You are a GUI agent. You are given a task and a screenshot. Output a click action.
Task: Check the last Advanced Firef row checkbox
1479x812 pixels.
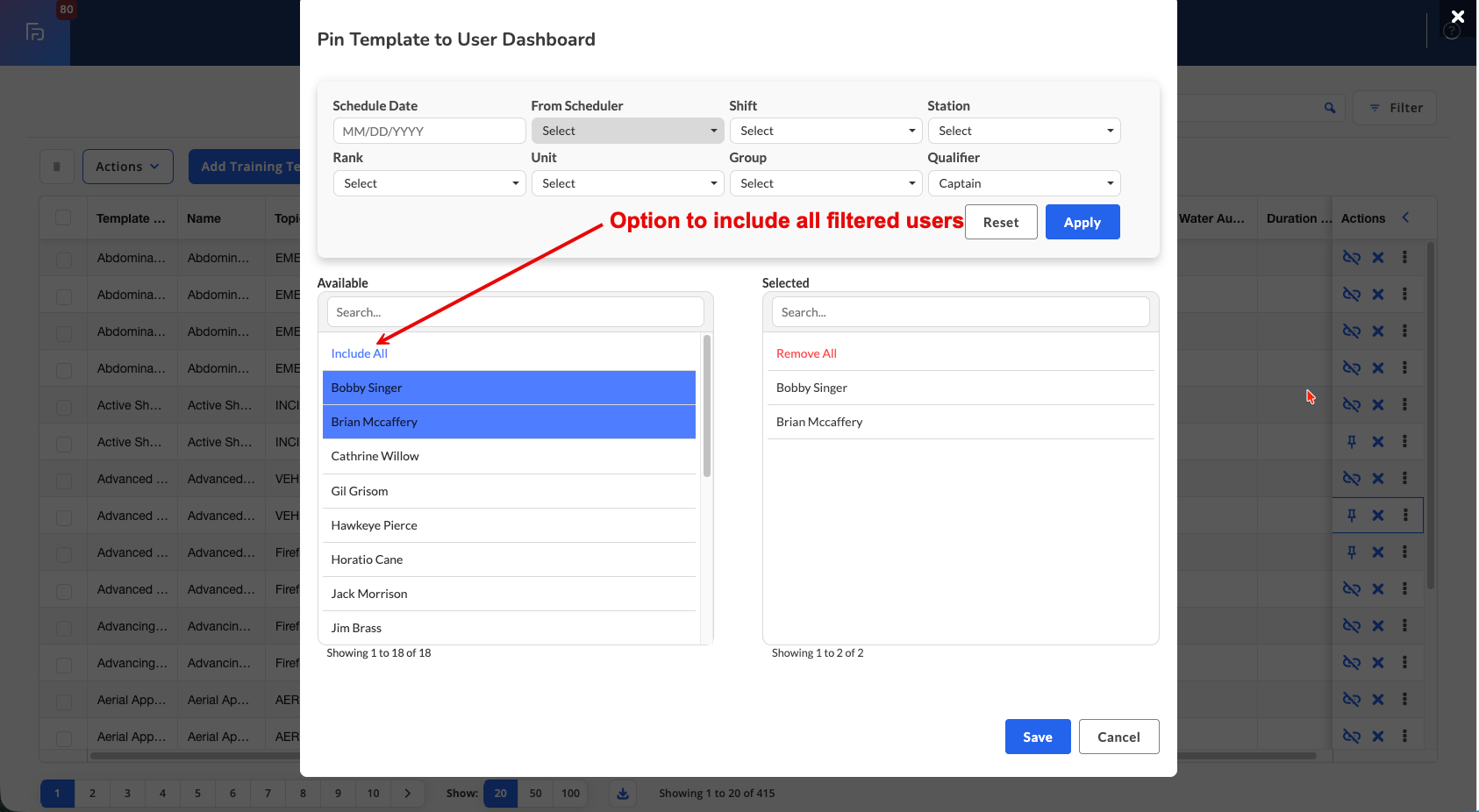[x=64, y=591]
